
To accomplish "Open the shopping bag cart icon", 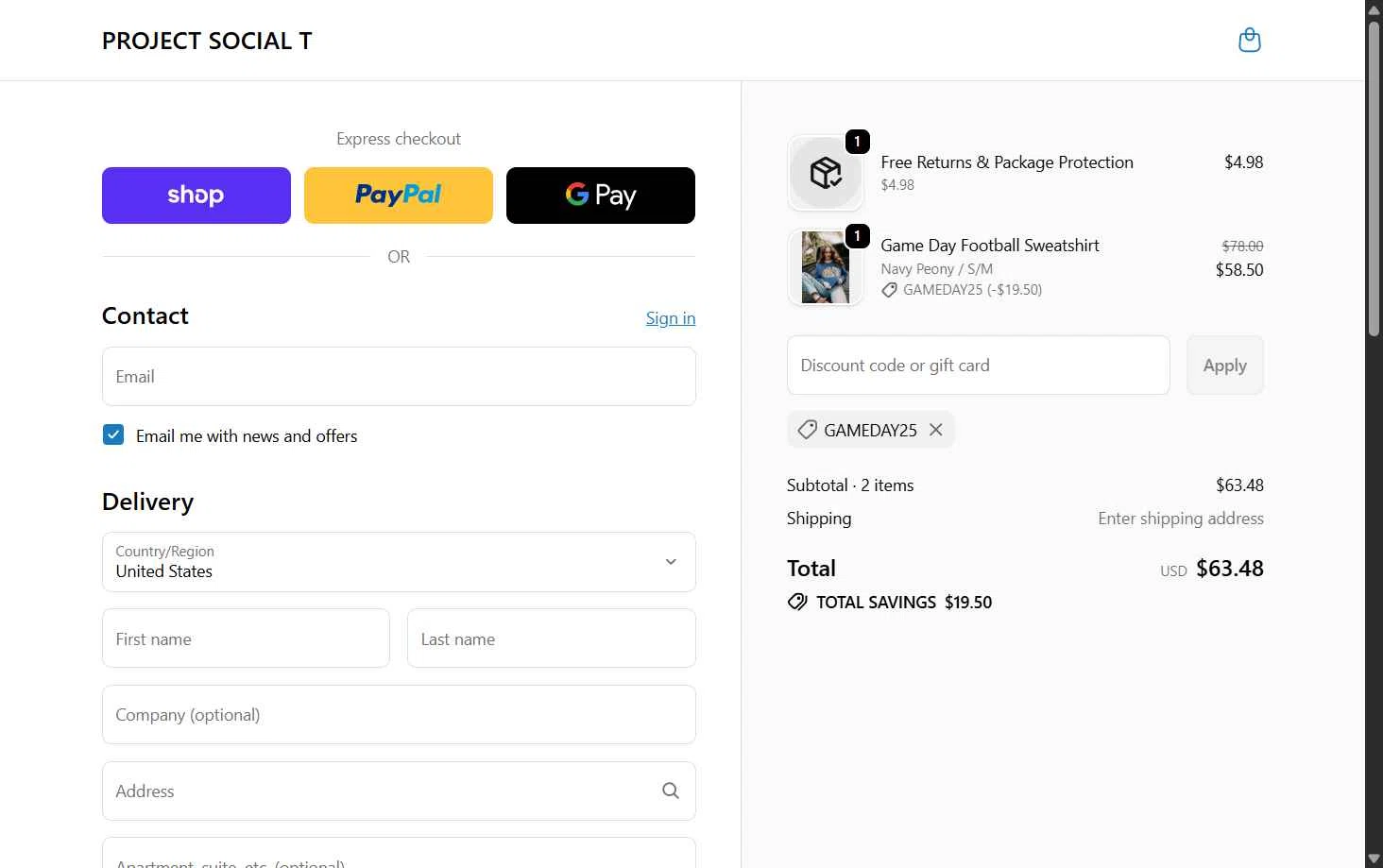I will (1249, 41).
